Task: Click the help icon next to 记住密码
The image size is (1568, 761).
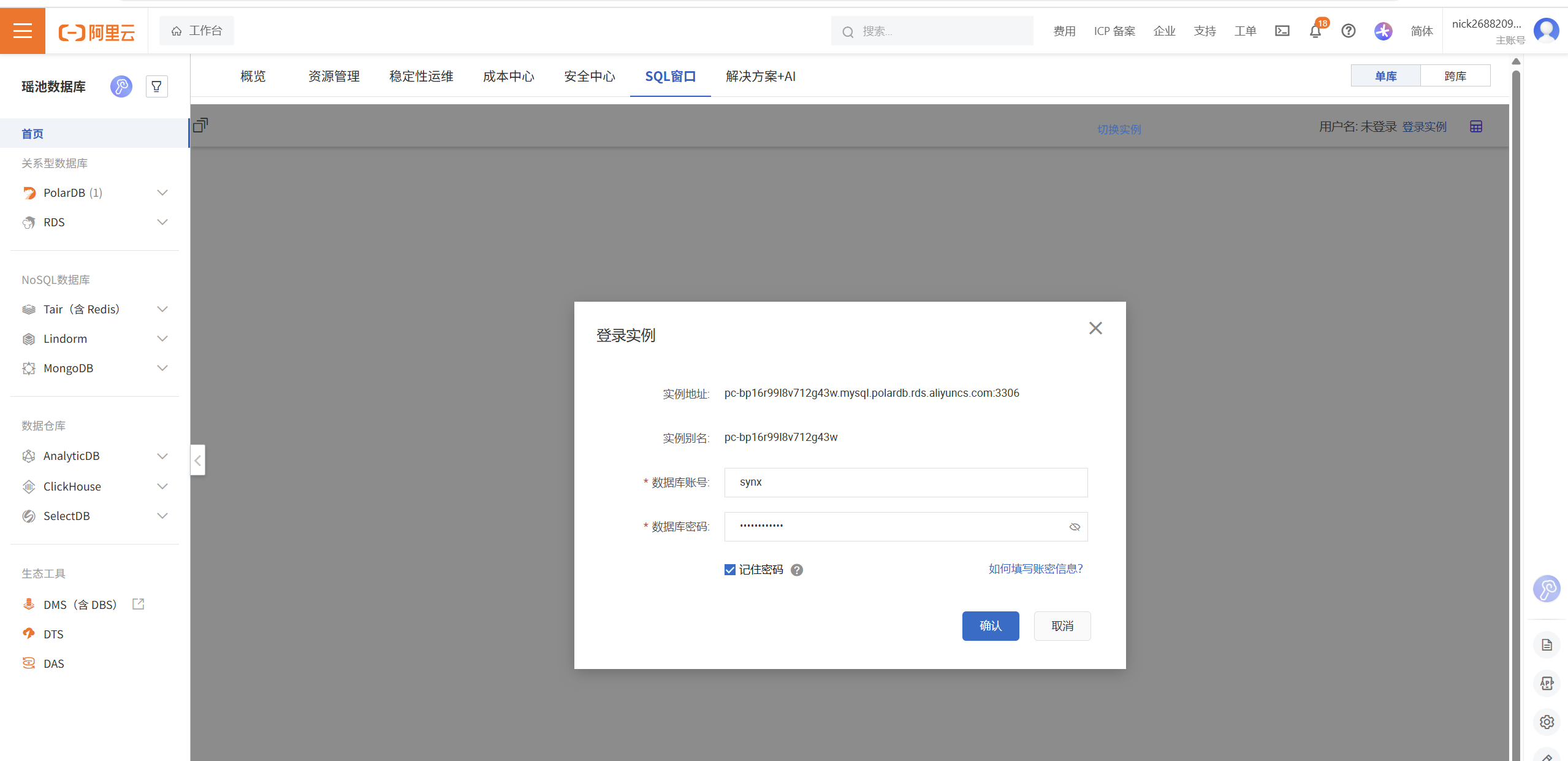Action: point(796,570)
